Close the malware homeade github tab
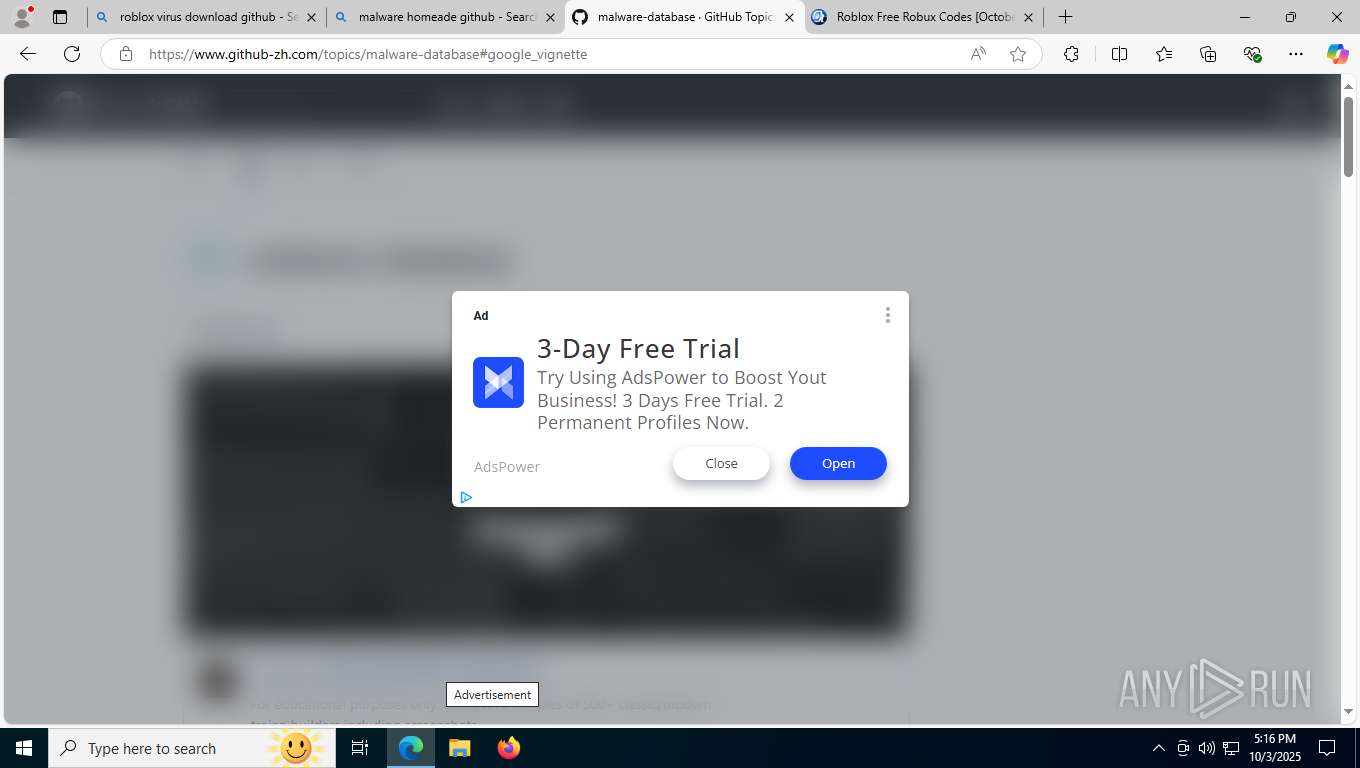Screen dimensions: 1360x768 (x=550, y=17)
